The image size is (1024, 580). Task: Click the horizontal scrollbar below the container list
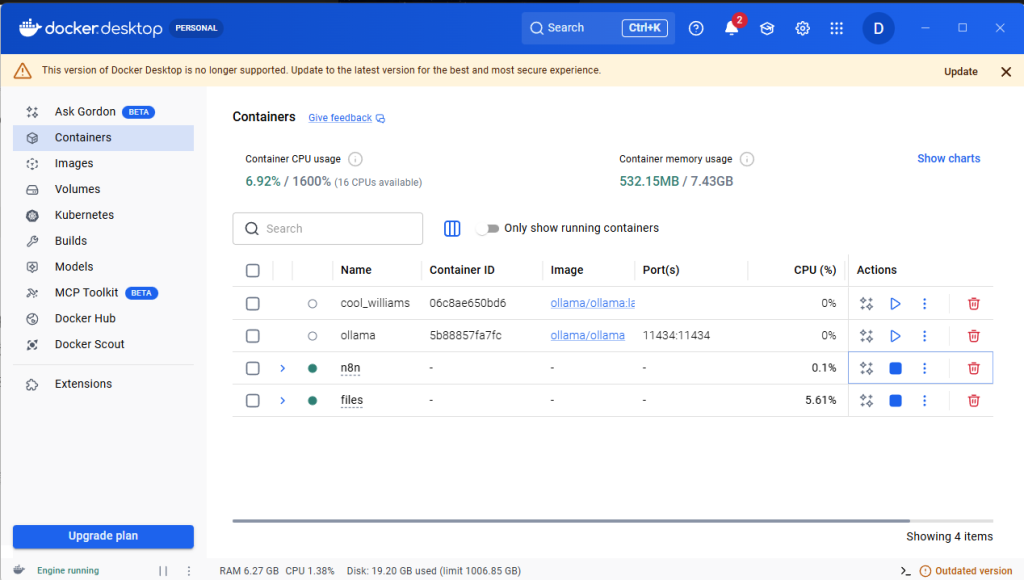(x=571, y=521)
